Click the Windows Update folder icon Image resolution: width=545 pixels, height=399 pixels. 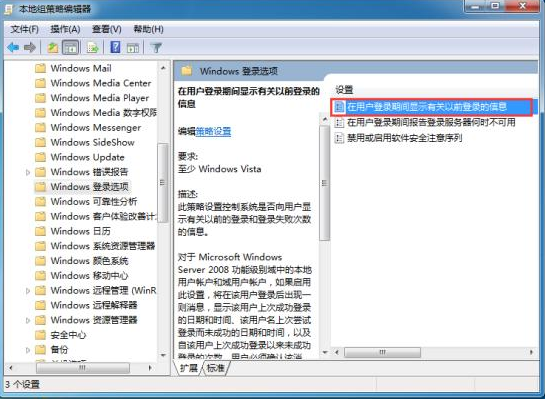[x=41, y=157]
